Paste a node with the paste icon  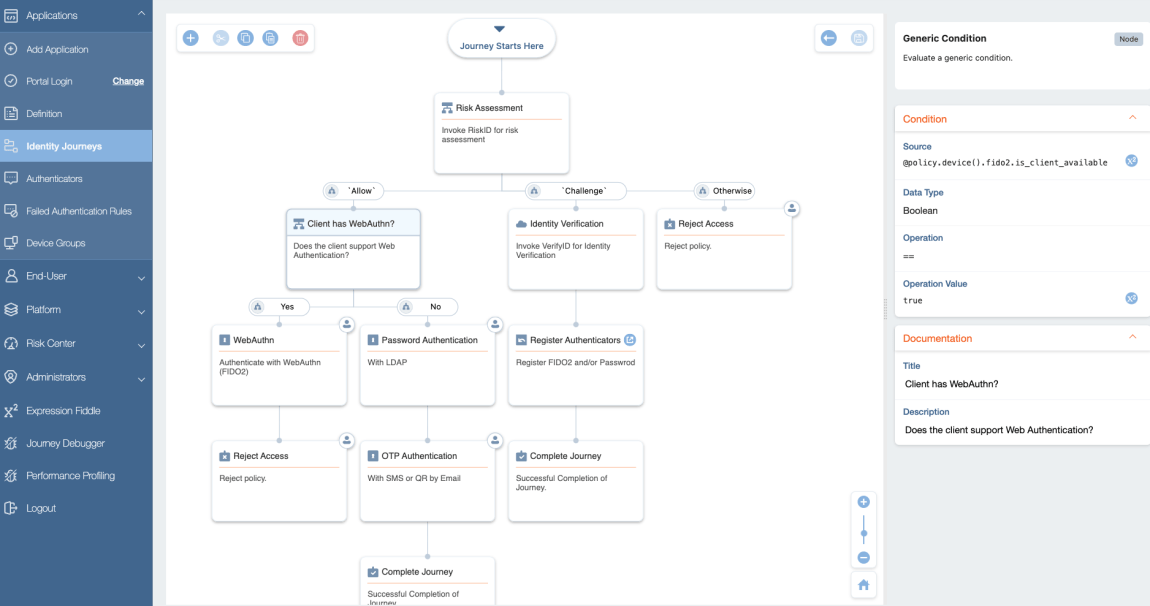pyautogui.click(x=272, y=37)
